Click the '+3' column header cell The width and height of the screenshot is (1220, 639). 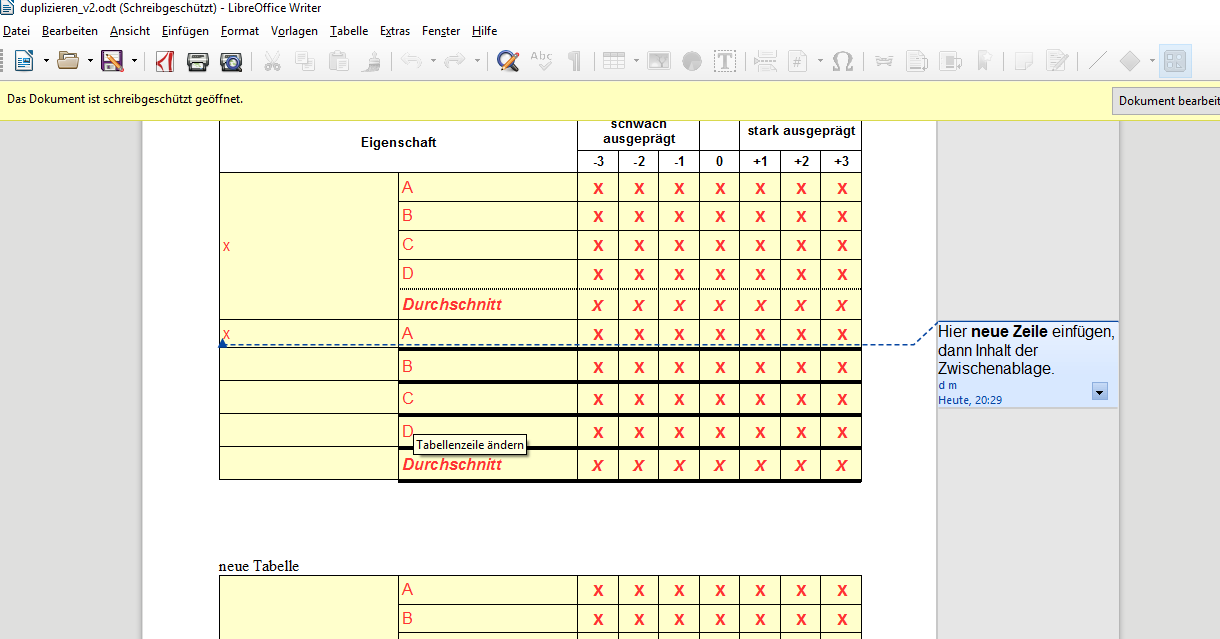(x=842, y=162)
